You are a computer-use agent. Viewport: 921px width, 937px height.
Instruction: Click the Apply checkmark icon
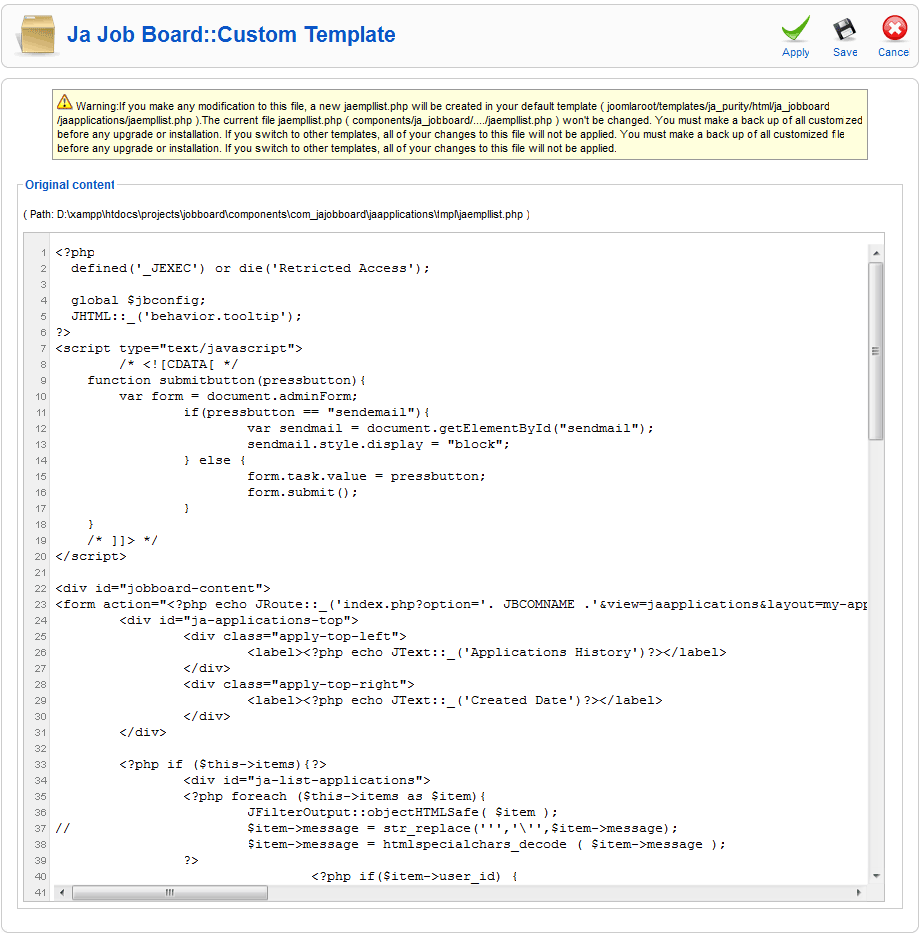pos(795,29)
